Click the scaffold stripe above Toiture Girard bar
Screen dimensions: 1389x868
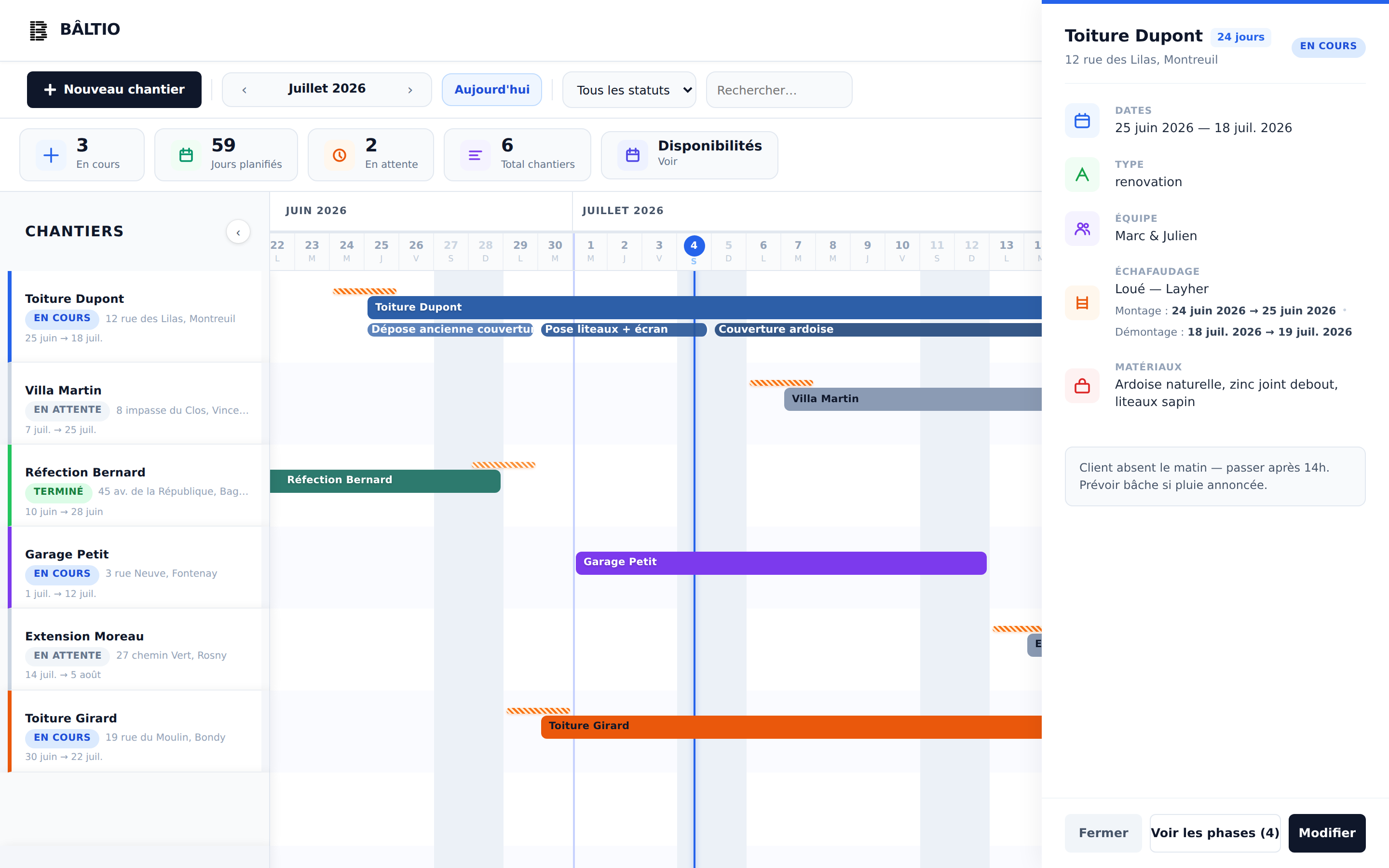(x=538, y=711)
